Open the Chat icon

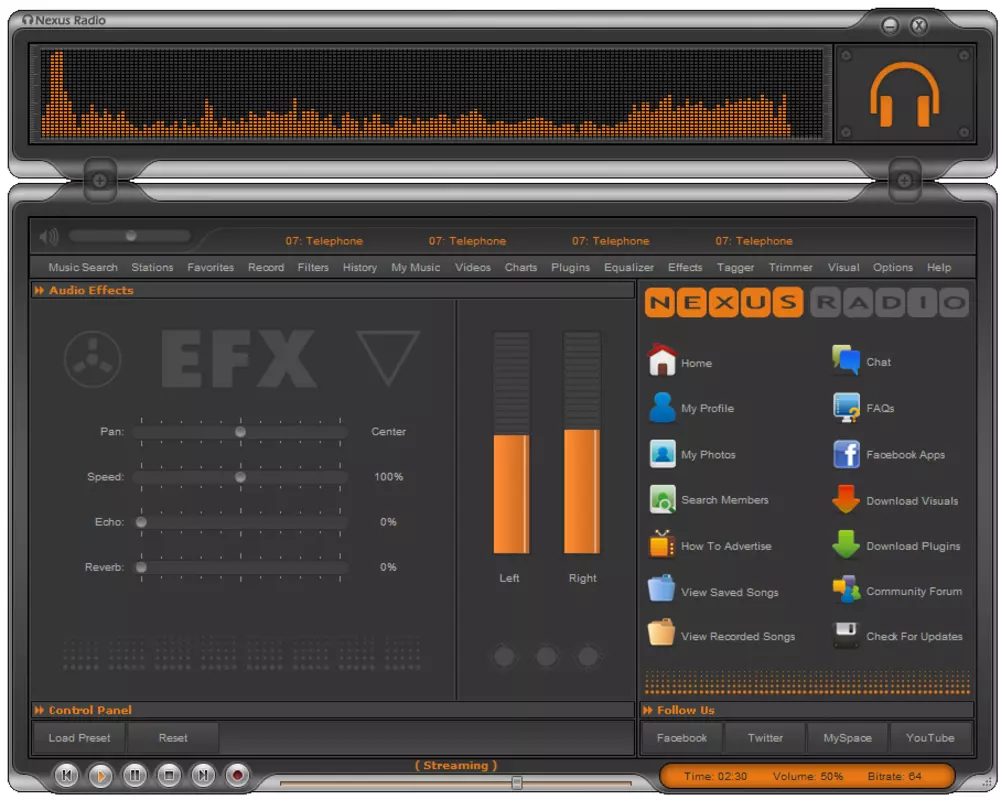pos(846,360)
